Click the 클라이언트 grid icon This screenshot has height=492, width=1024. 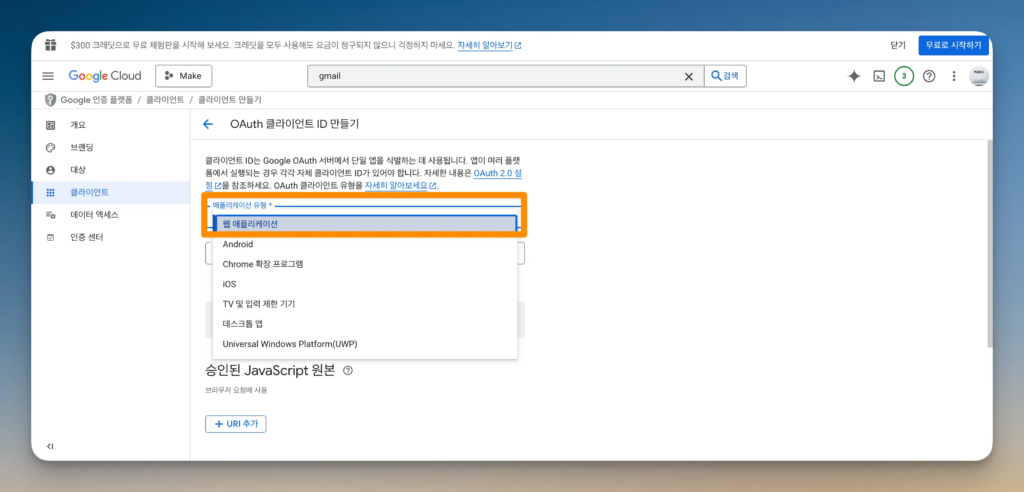point(50,193)
